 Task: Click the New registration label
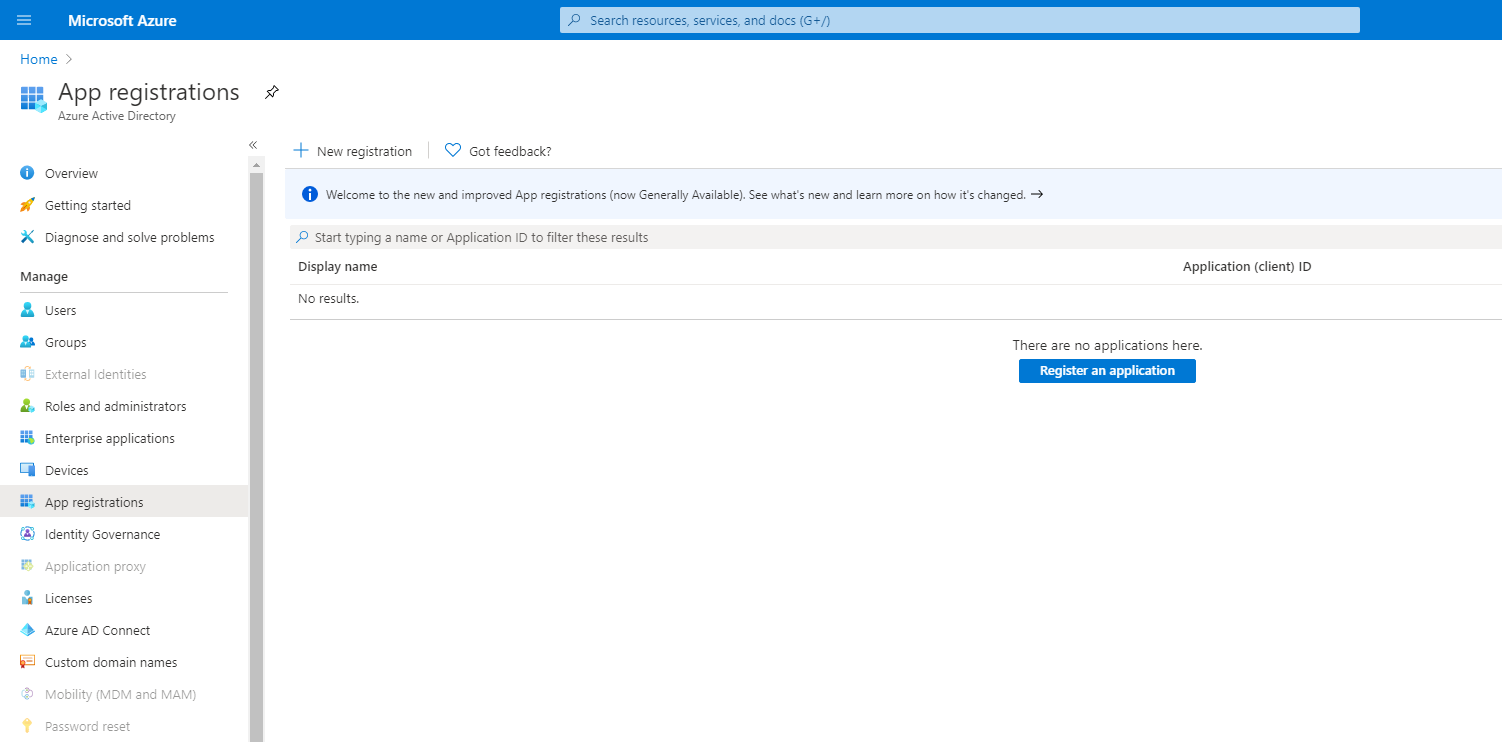point(364,151)
